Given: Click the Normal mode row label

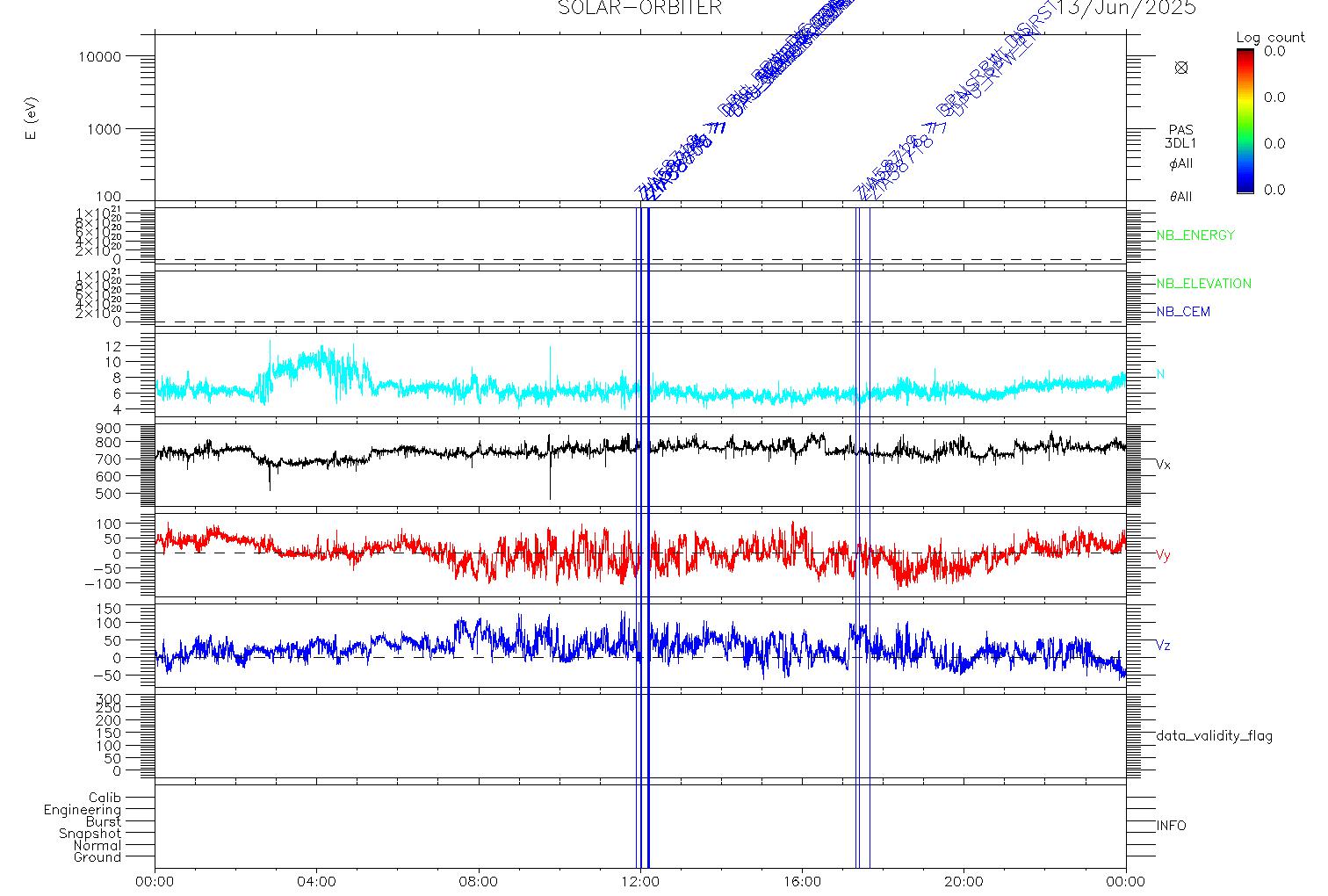Looking at the screenshot, I should [x=97, y=845].
